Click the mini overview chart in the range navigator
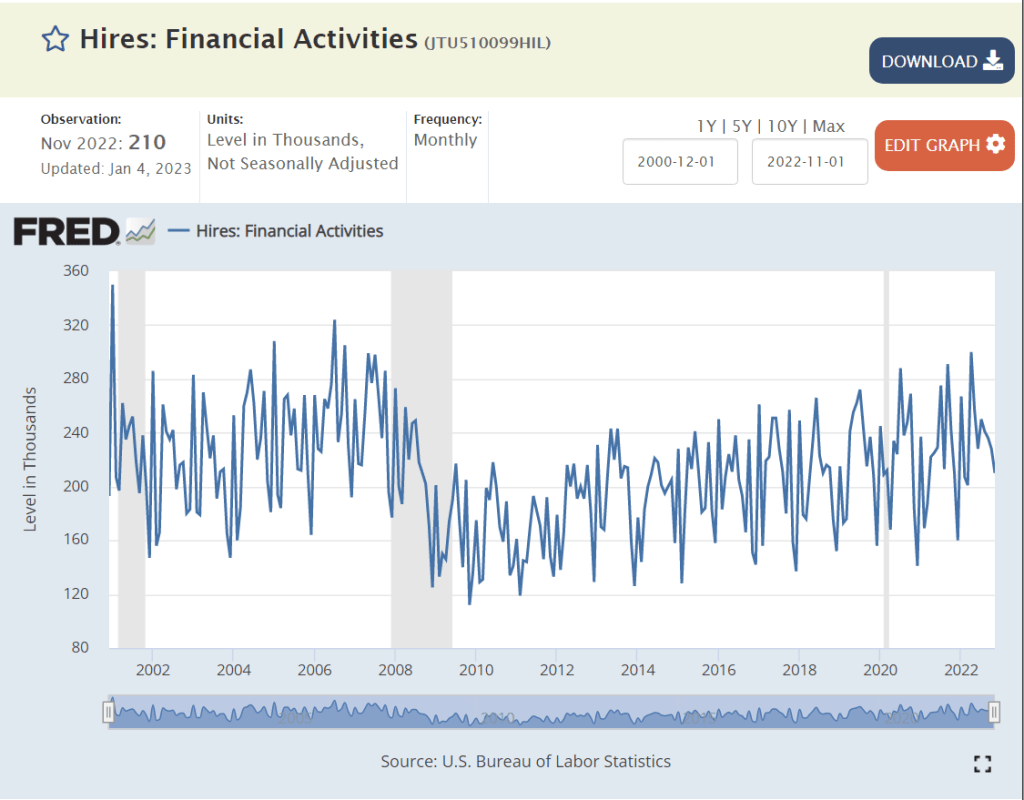This screenshot has height=800, width=1024. pyautogui.click(x=550, y=712)
